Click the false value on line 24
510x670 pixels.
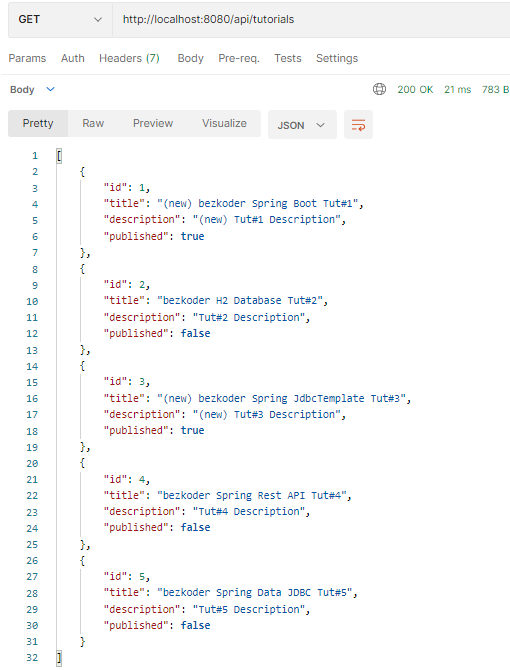coord(195,527)
